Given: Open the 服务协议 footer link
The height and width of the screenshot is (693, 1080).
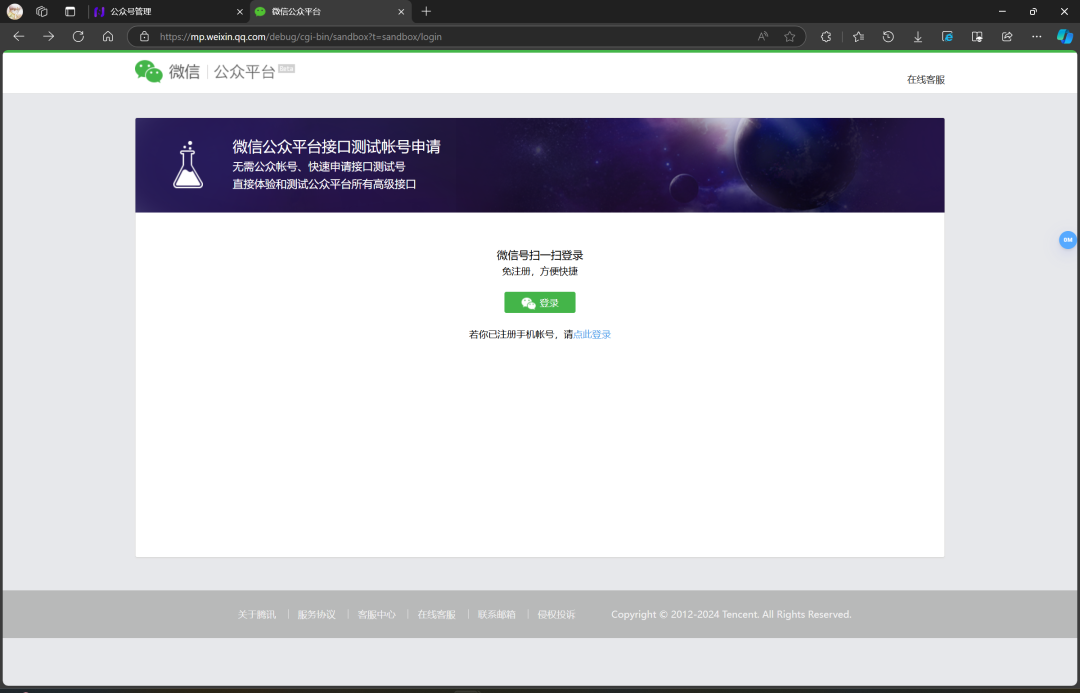Looking at the screenshot, I should click(316, 614).
